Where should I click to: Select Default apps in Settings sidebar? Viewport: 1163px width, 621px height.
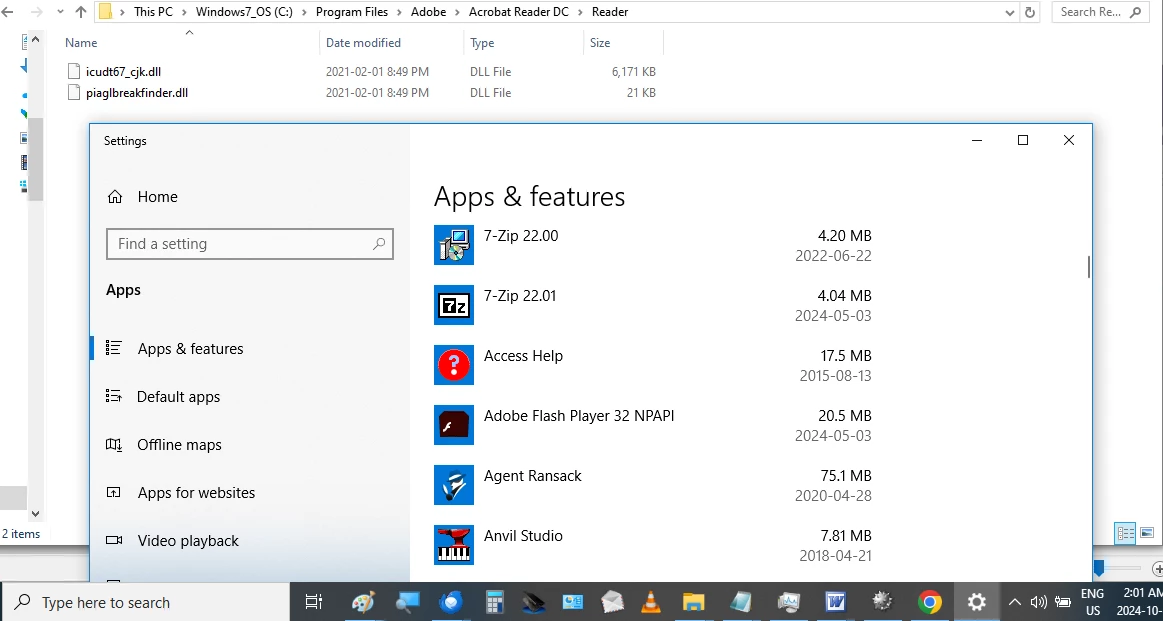click(x=250, y=396)
